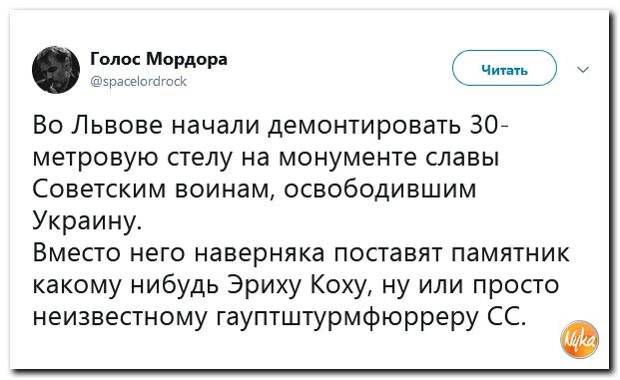620x380 pixels.
Task: Click the word Украину ending the first paragraph
Action: [x=86, y=221]
